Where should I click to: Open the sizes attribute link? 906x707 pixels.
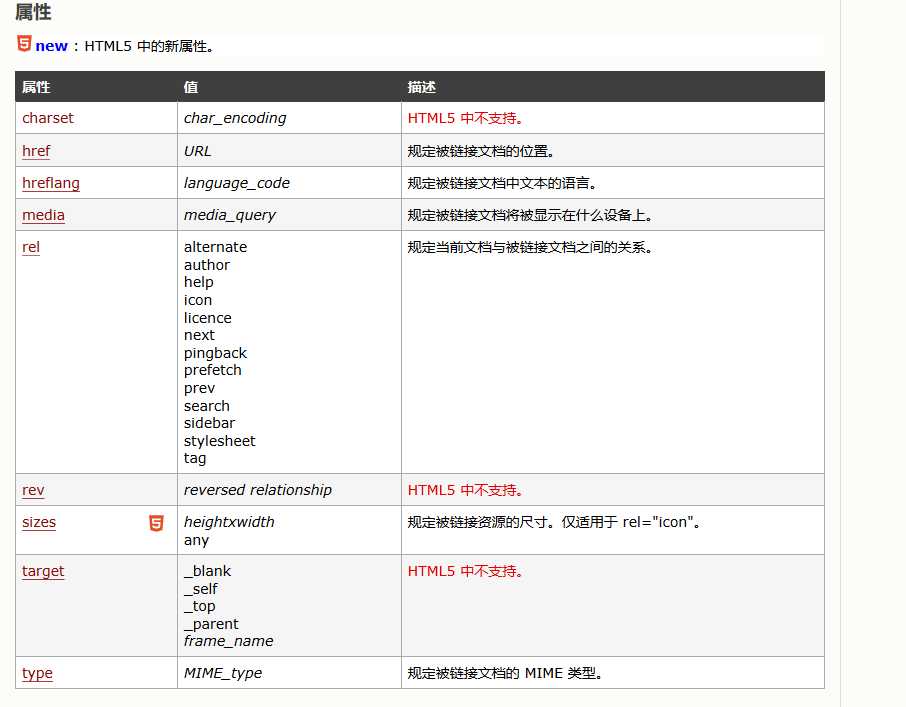(x=39, y=522)
